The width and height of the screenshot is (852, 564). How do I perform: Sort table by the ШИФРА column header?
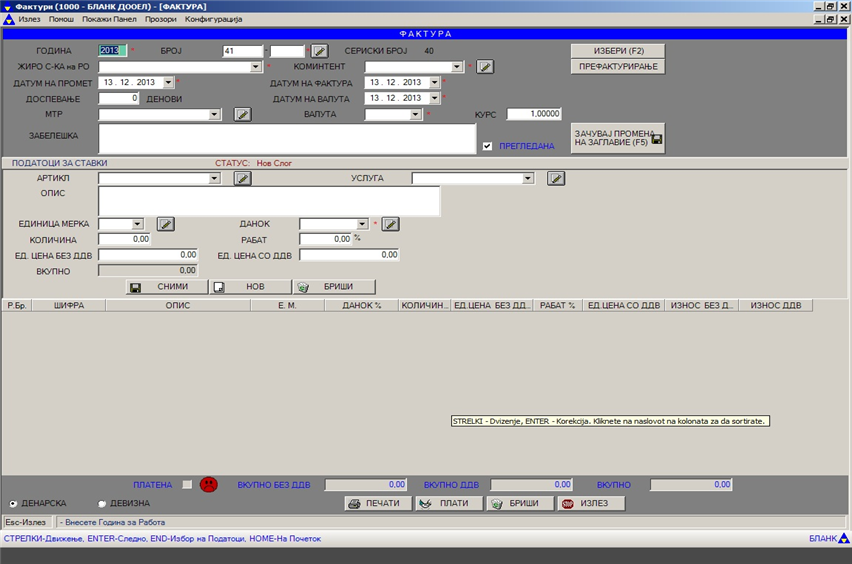tap(68, 305)
